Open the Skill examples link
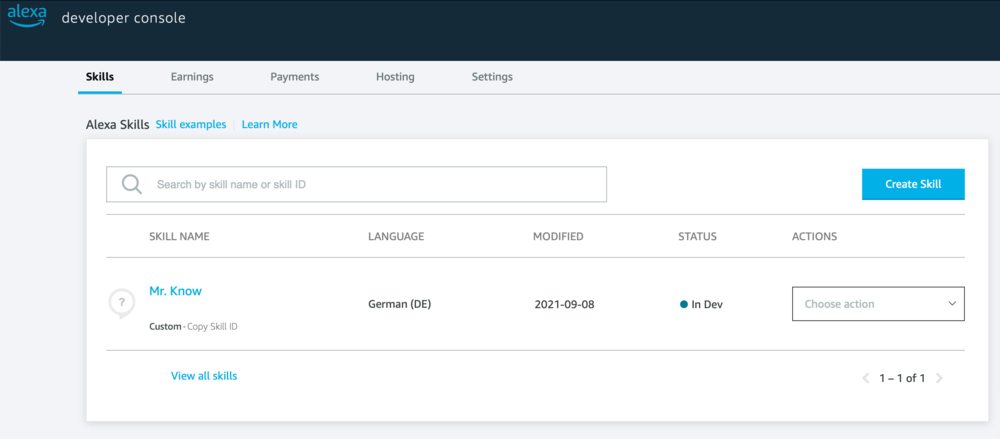This screenshot has width=1000, height=439. pyautogui.click(x=191, y=124)
